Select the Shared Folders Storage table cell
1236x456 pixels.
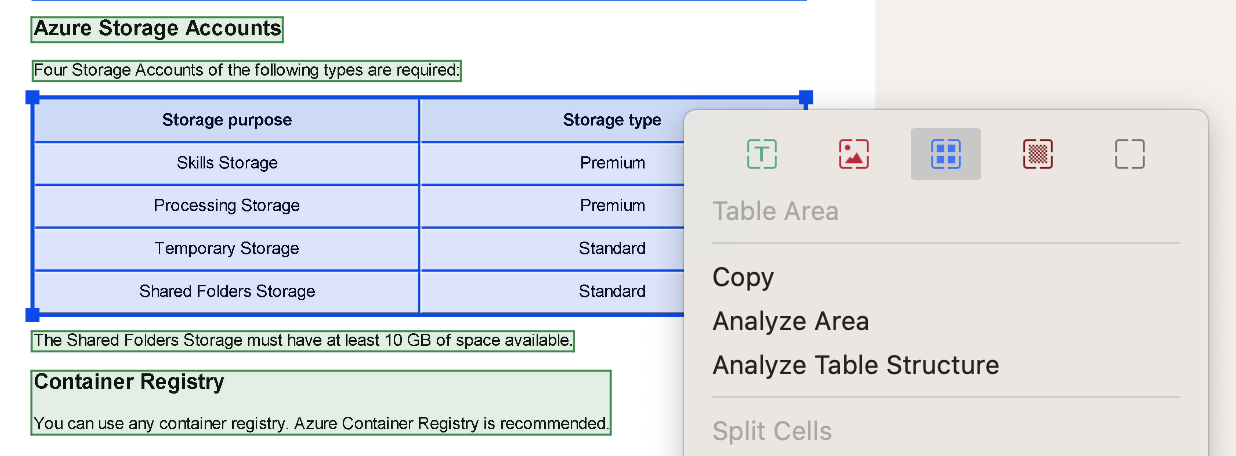pos(227,292)
